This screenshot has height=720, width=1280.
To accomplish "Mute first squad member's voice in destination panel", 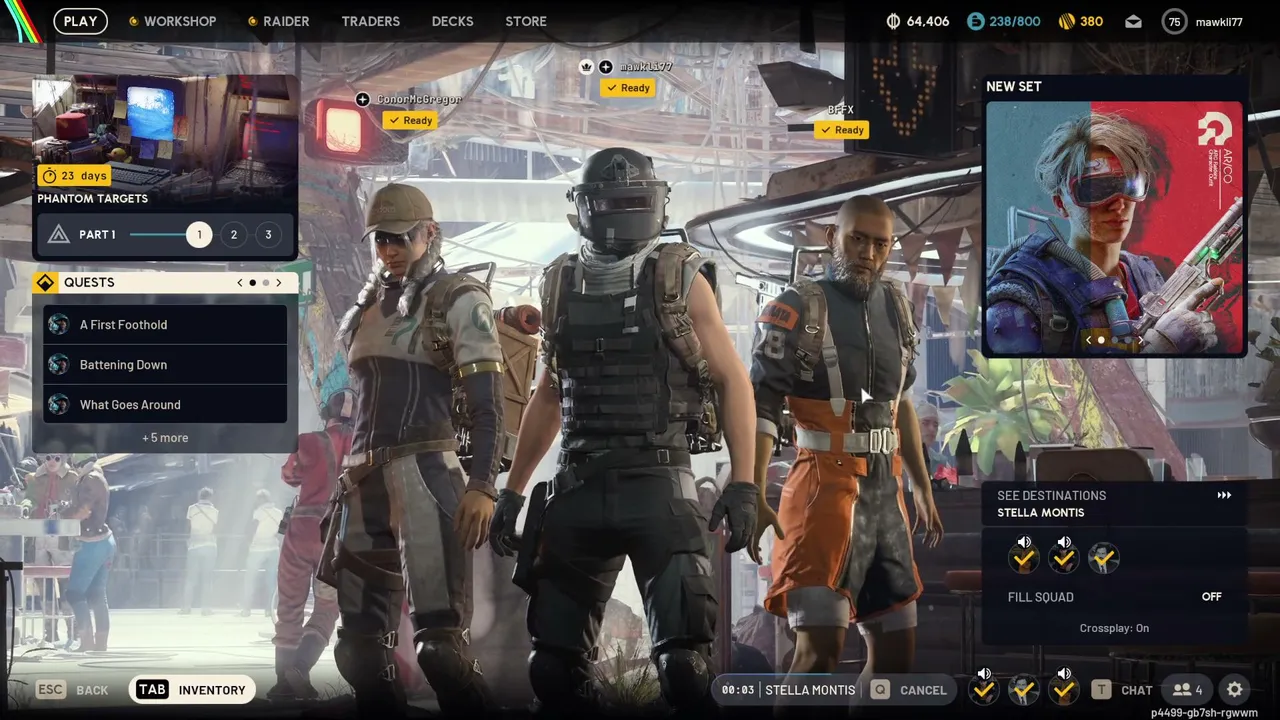I will pyautogui.click(x=1024, y=543).
